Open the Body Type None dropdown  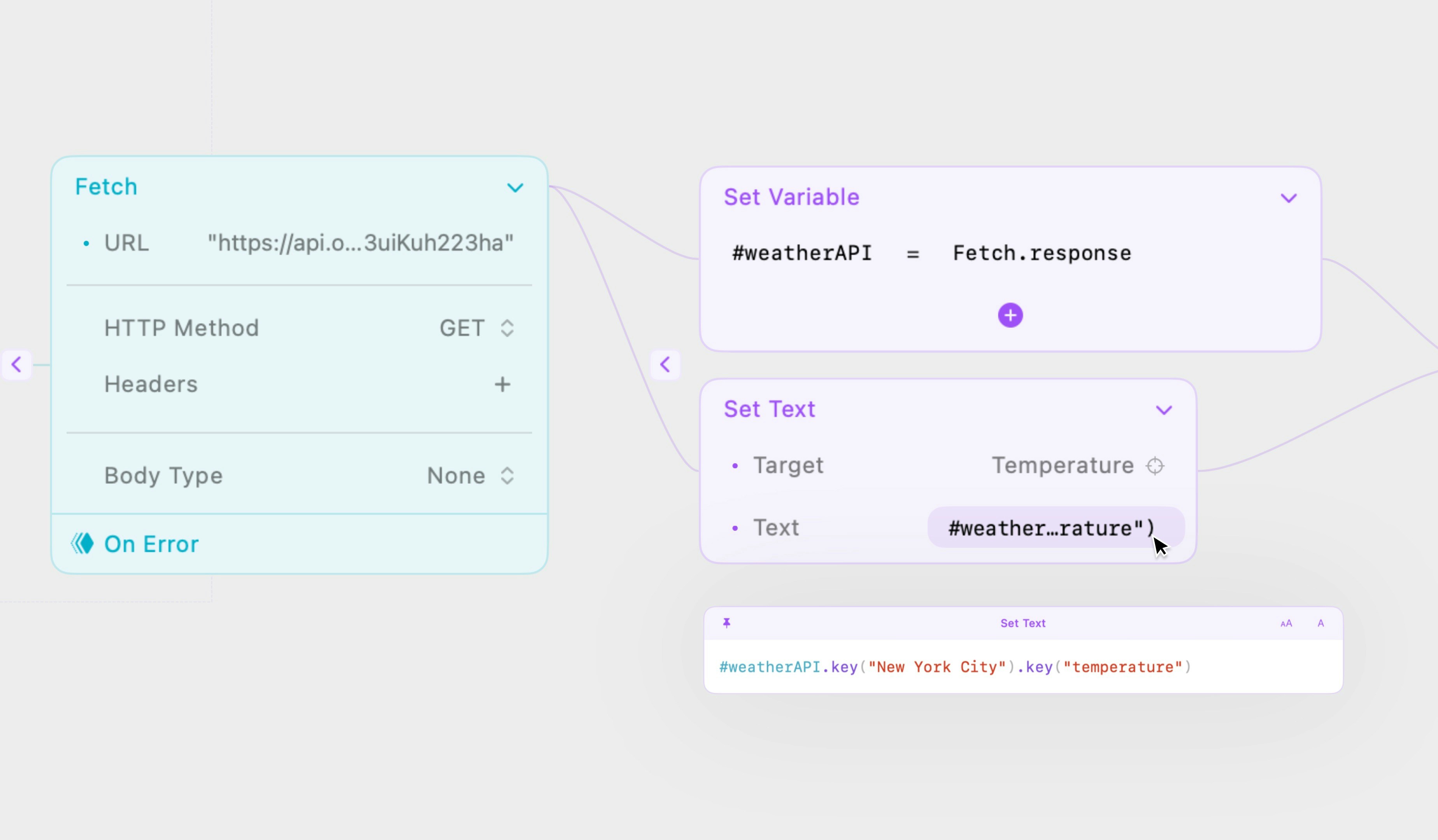pos(471,476)
